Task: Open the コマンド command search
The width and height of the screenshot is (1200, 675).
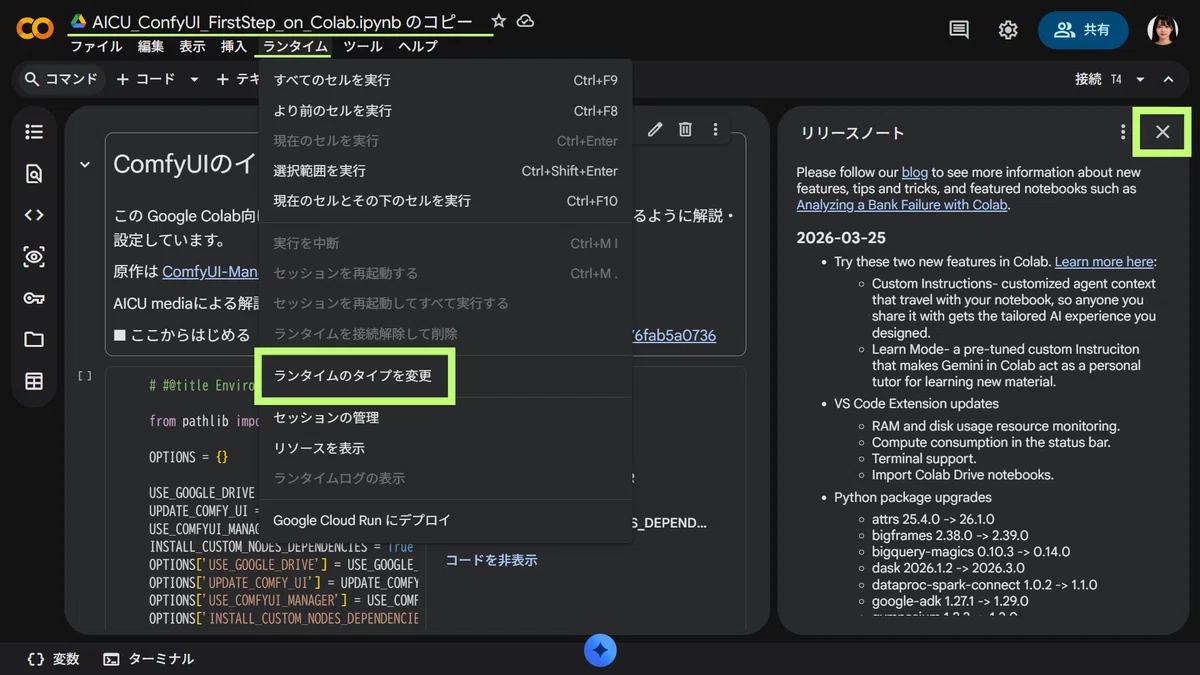Action: tap(61, 79)
